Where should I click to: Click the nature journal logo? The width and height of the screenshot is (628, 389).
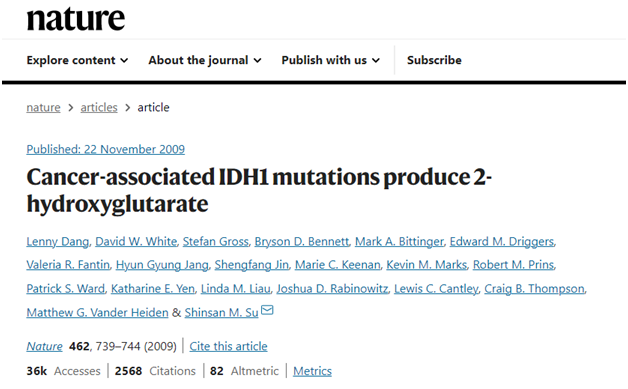[76, 19]
